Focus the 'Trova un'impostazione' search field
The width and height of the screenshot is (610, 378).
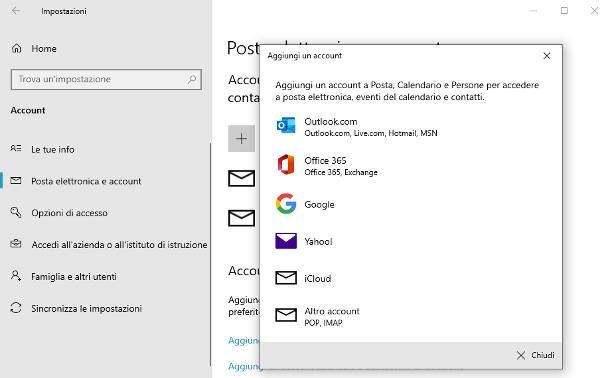pos(106,79)
